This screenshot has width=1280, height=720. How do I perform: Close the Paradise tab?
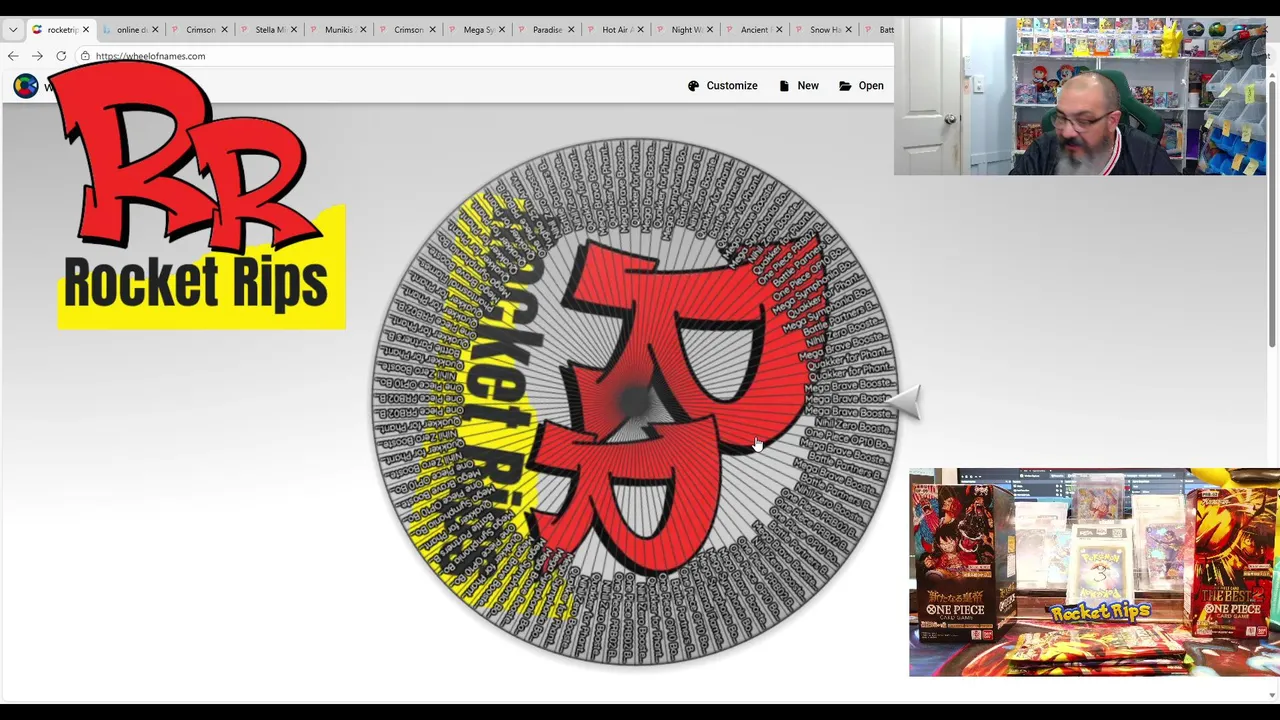(571, 30)
